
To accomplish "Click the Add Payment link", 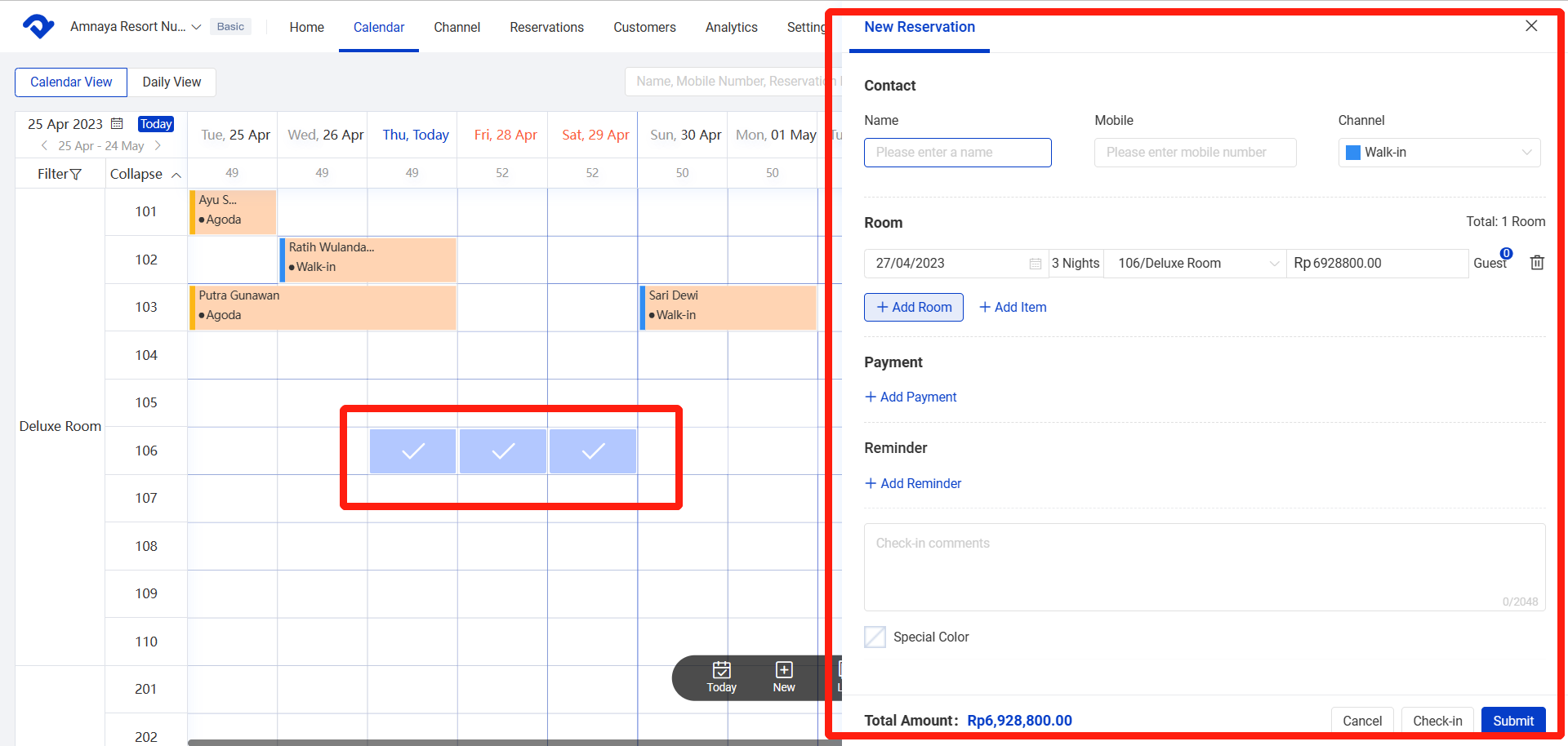I will point(911,397).
